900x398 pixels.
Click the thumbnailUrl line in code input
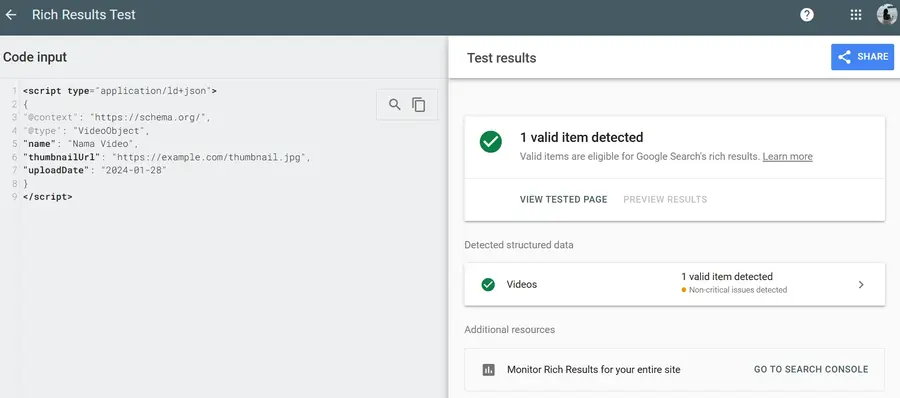tap(166, 157)
